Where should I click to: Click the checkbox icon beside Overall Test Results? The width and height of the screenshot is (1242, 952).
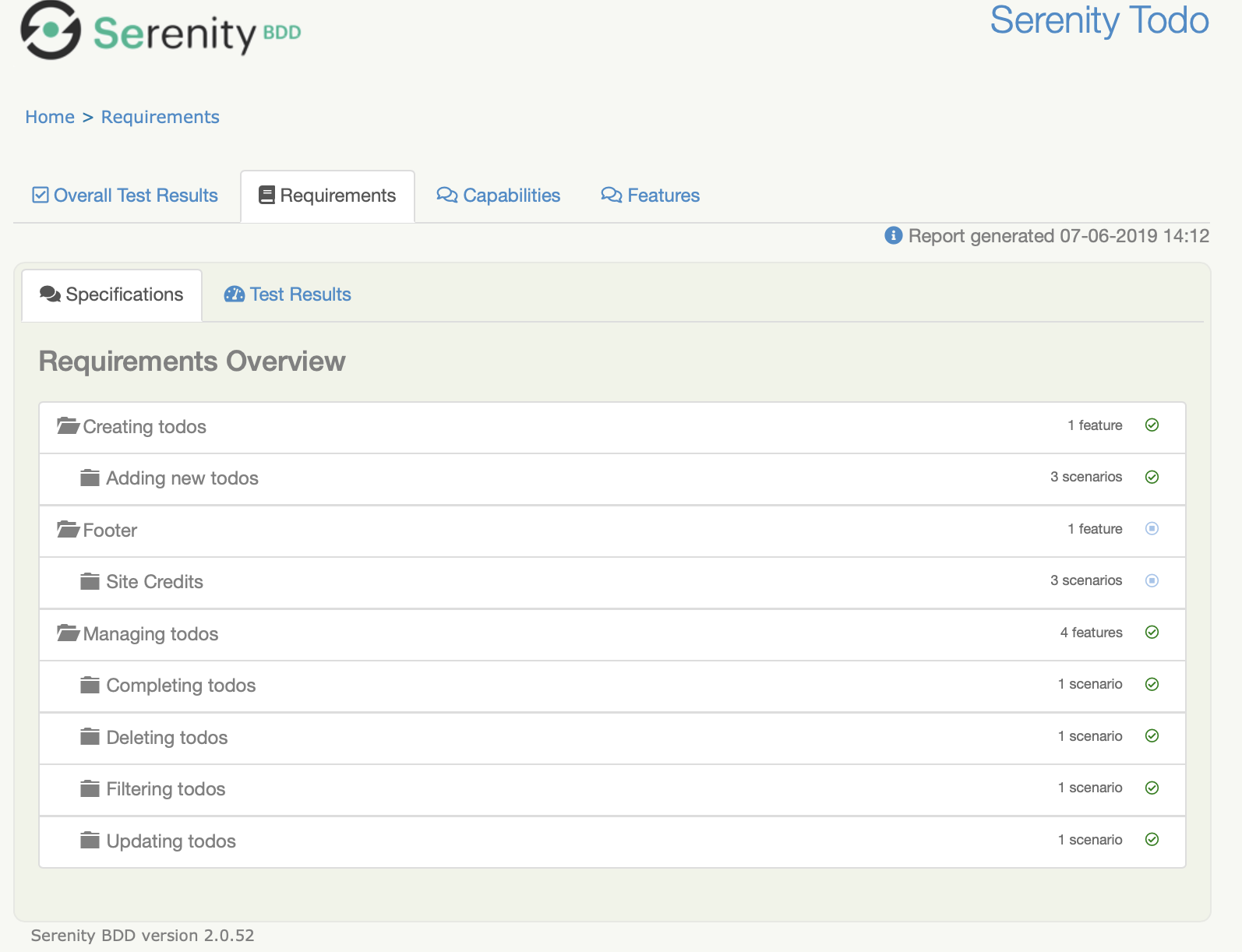[41, 195]
